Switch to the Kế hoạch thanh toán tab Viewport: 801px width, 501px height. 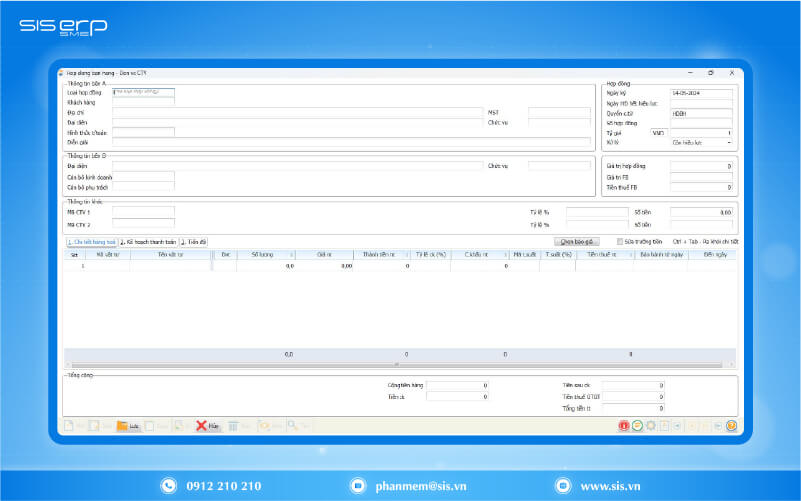(148, 241)
